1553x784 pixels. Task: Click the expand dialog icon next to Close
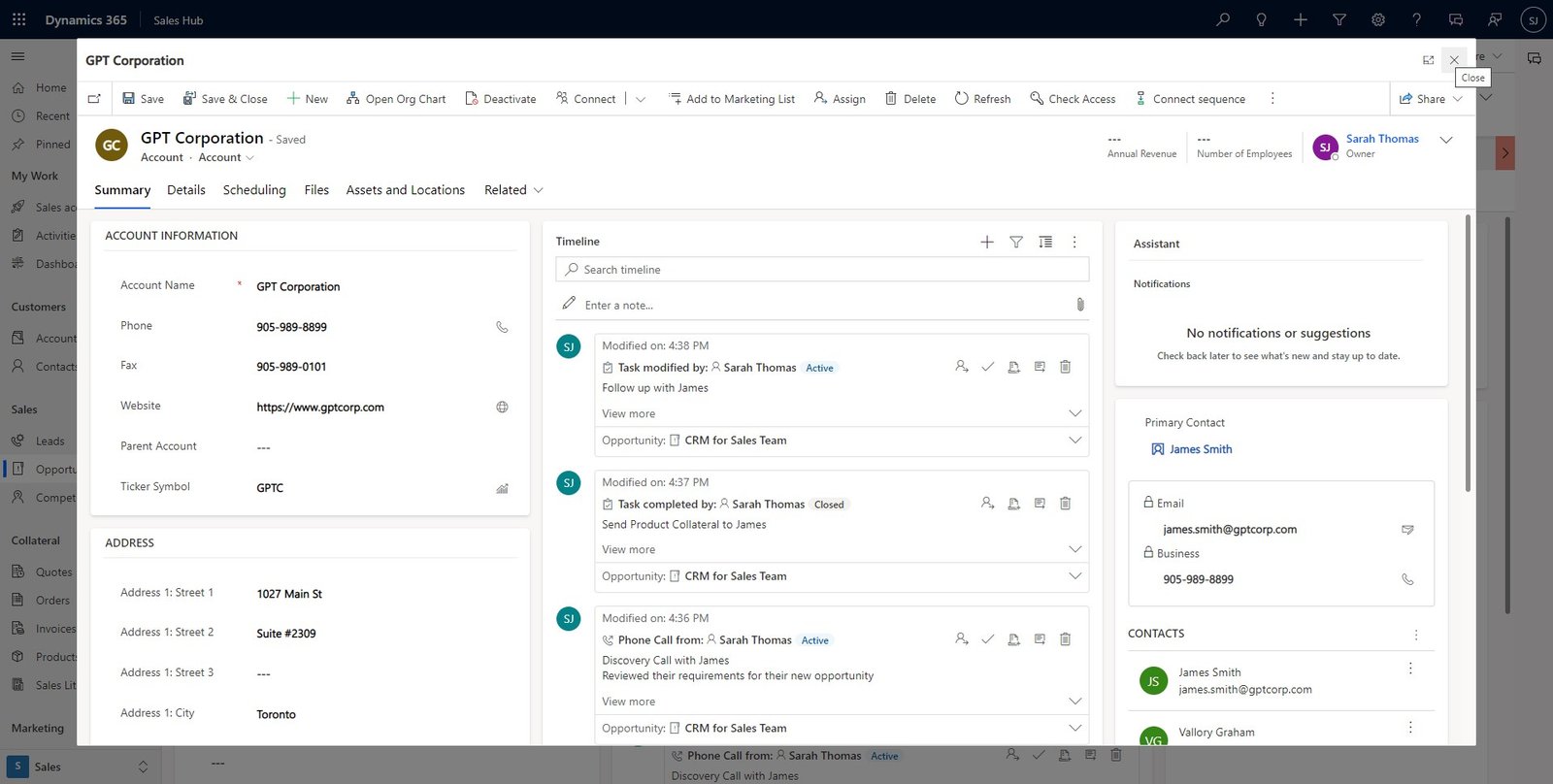[x=1428, y=60]
